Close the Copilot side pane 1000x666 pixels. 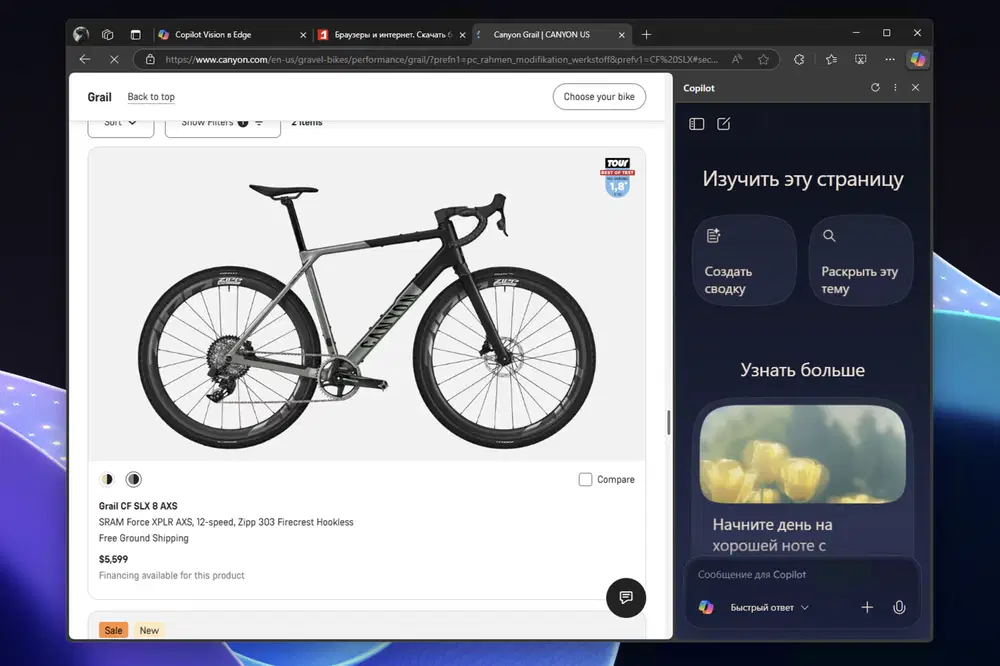tap(915, 87)
